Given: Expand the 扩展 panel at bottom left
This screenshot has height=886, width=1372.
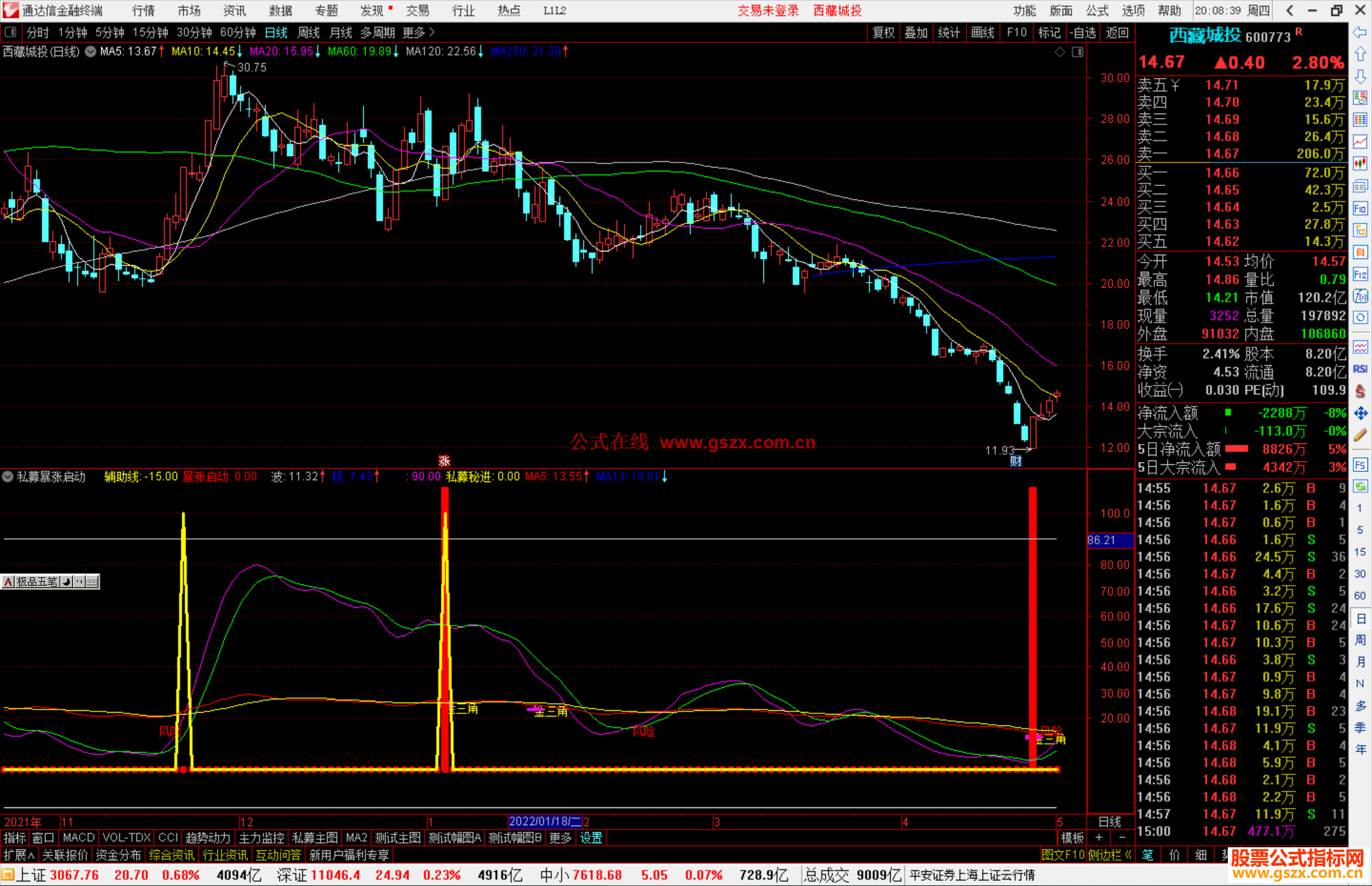Looking at the screenshot, I should click(19, 855).
